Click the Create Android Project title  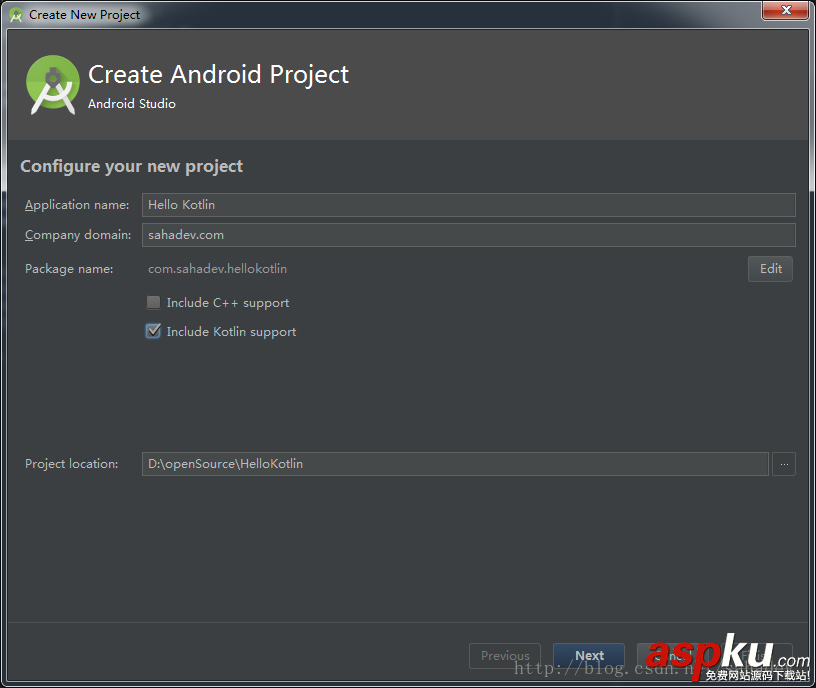pos(219,74)
